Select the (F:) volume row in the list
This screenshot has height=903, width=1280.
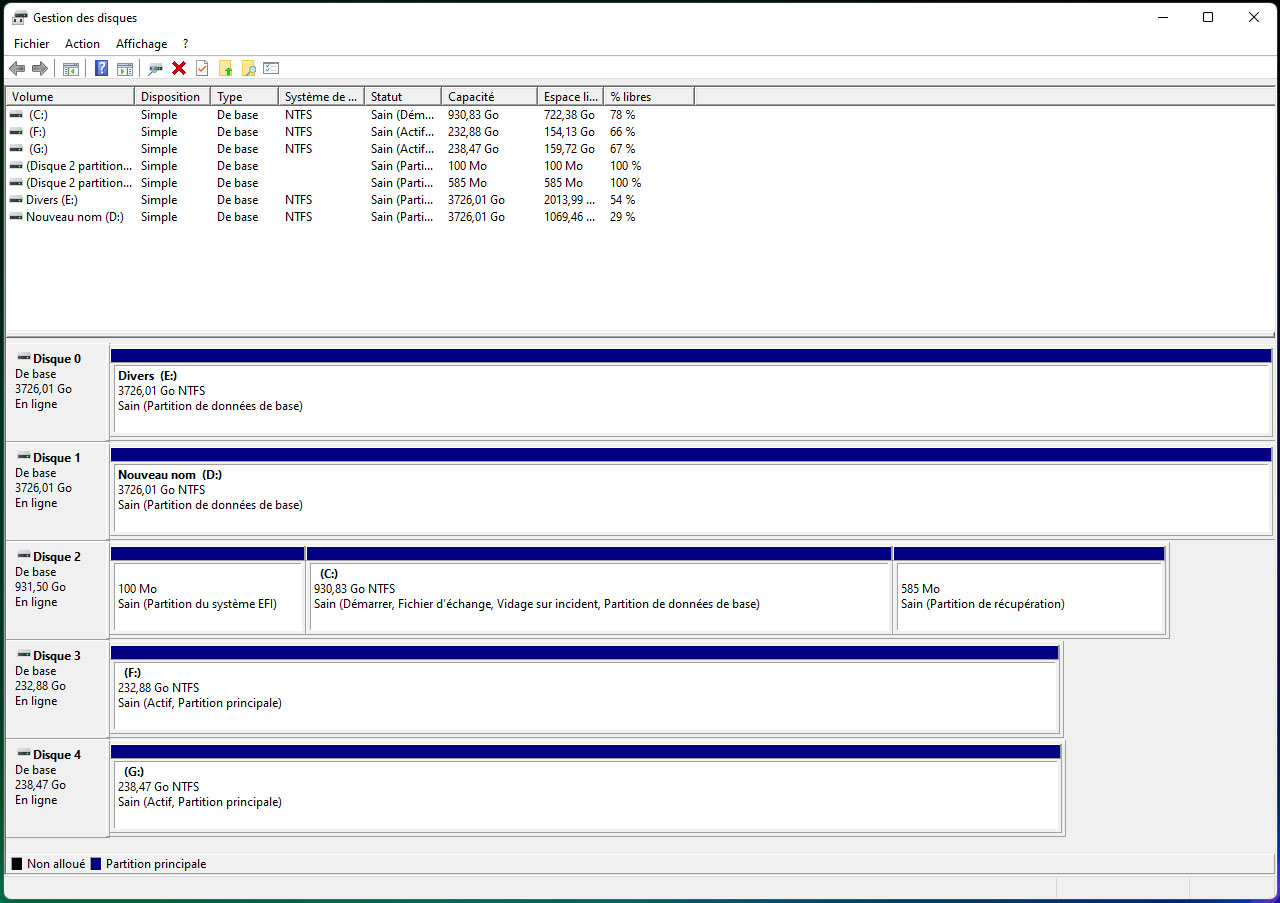coord(350,132)
